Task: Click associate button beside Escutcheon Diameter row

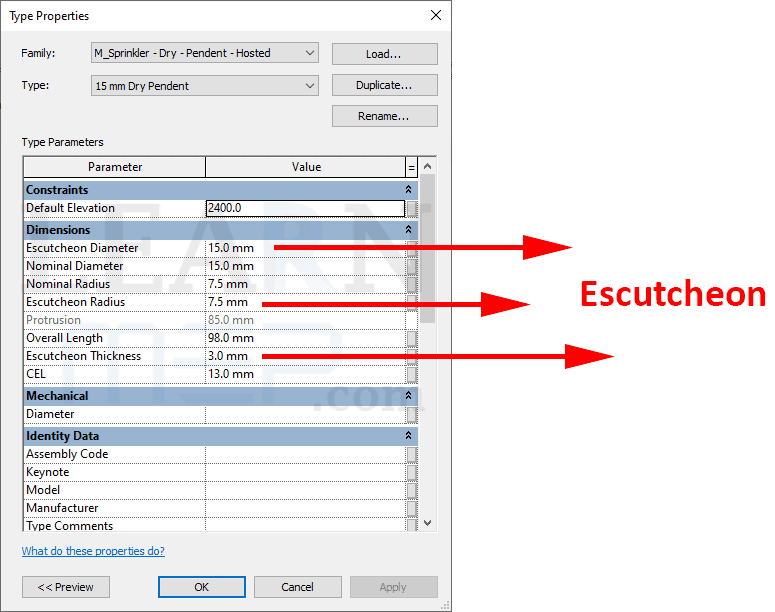Action: [412, 248]
